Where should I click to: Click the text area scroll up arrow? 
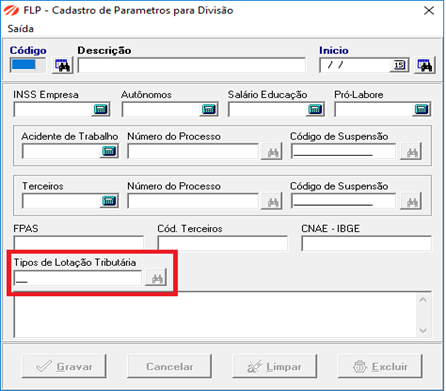[423, 300]
